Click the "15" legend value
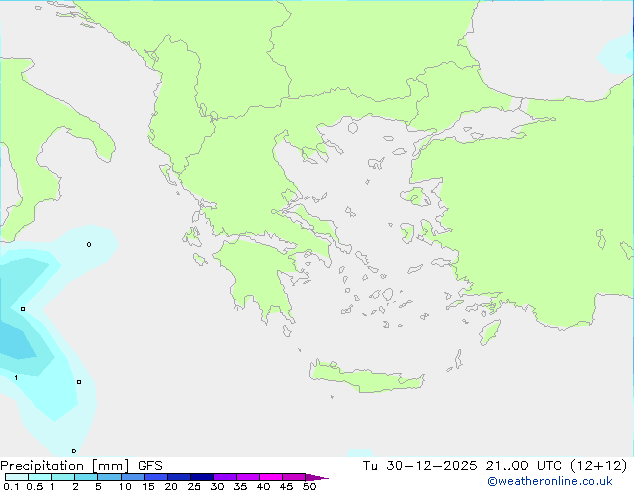Image resolution: width=634 pixels, height=490 pixels. (x=148, y=486)
